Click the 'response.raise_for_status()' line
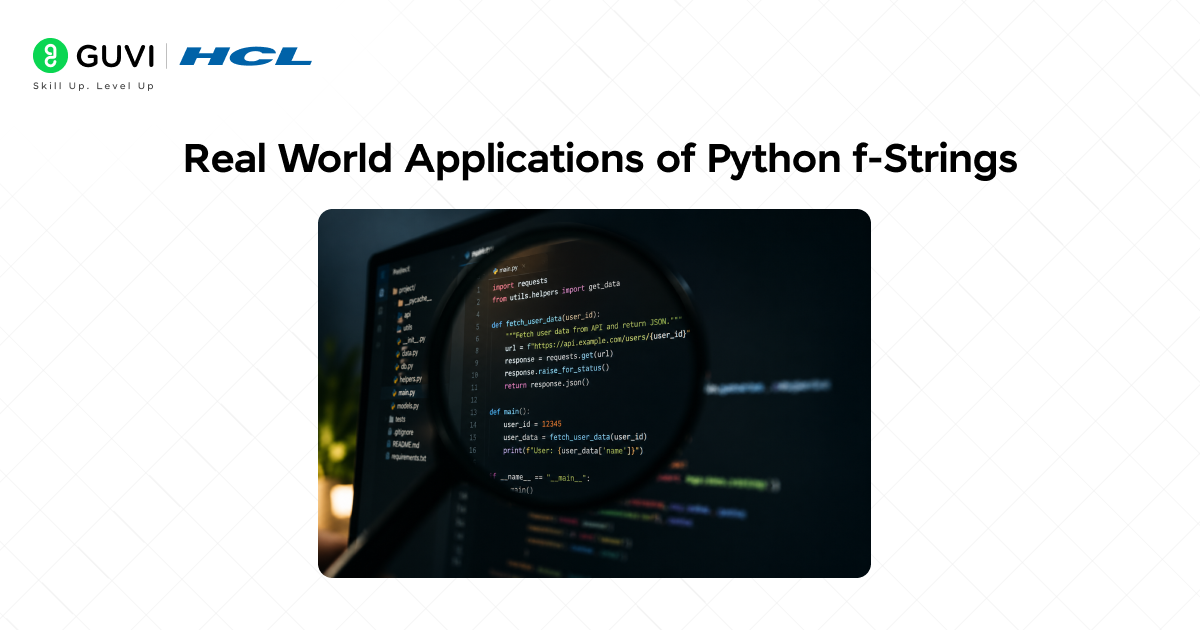 (557, 370)
